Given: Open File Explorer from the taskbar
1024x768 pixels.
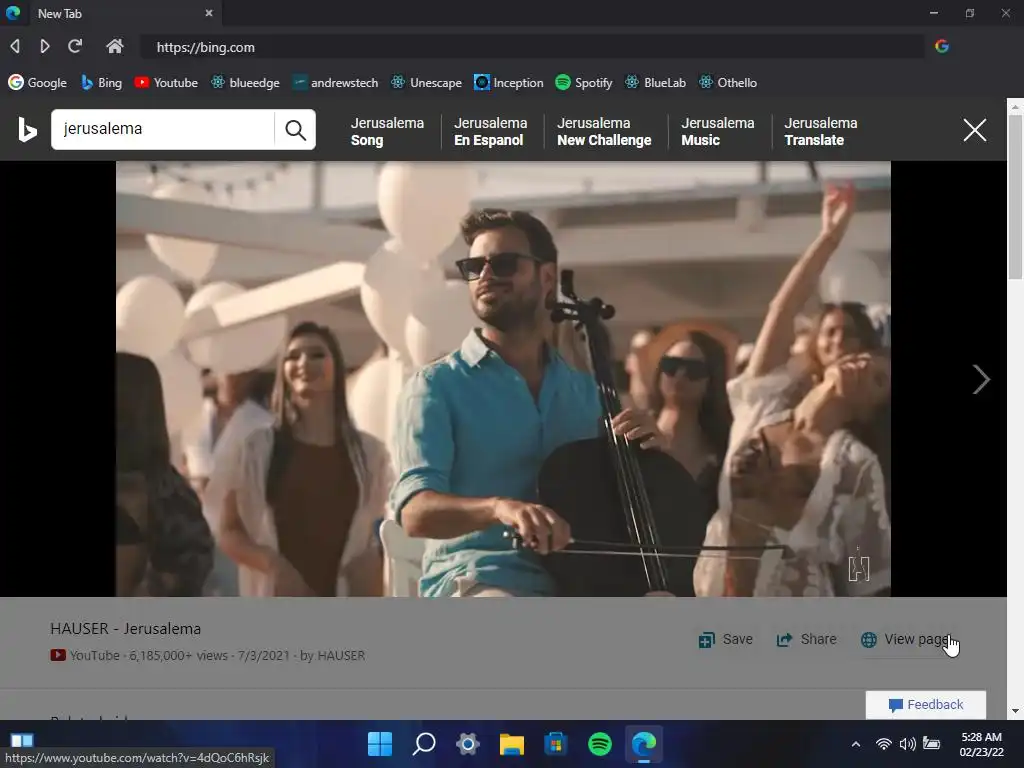Looking at the screenshot, I should coord(512,743).
